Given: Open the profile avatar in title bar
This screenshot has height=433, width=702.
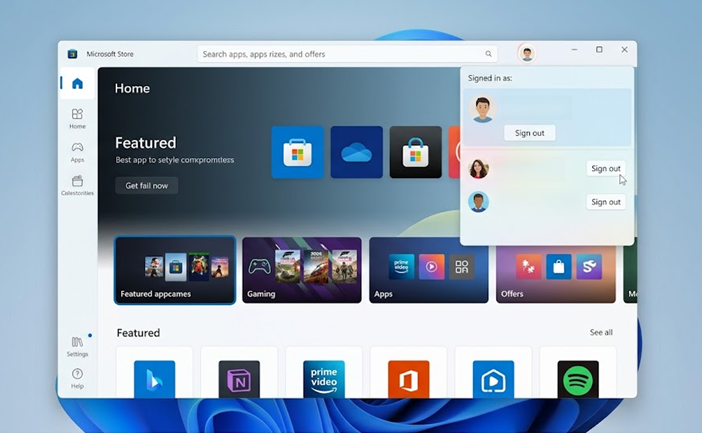Looking at the screenshot, I should click(527, 54).
